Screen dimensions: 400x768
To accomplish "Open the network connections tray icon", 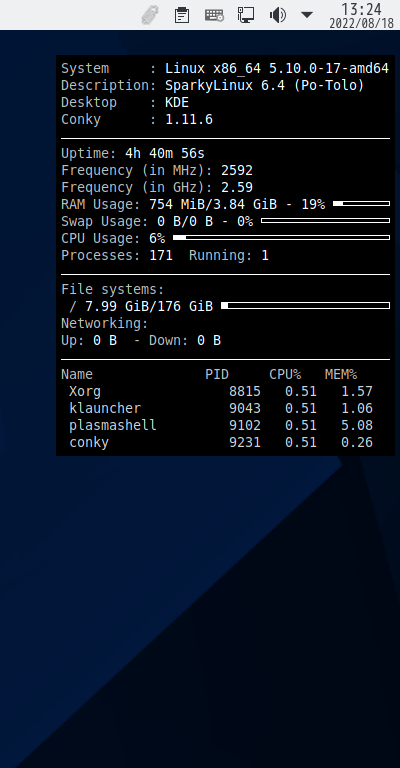I will (x=246, y=15).
